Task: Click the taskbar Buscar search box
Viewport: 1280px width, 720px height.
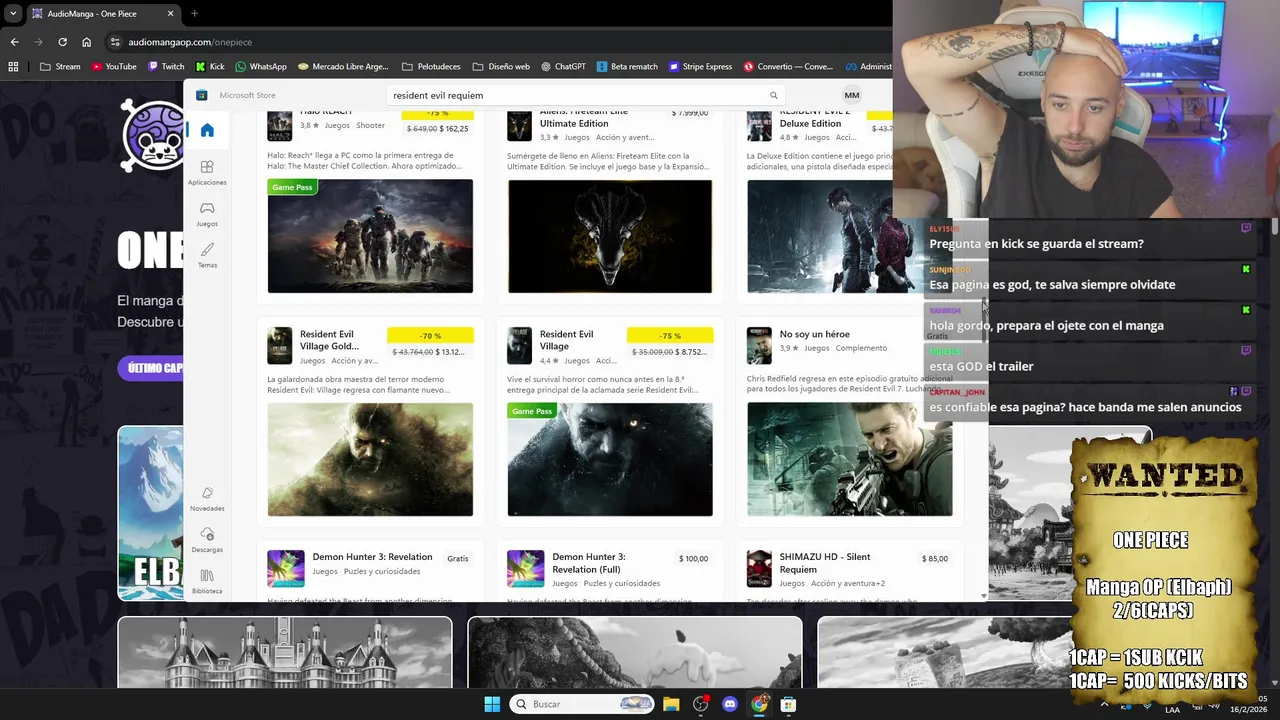Action: click(582, 704)
